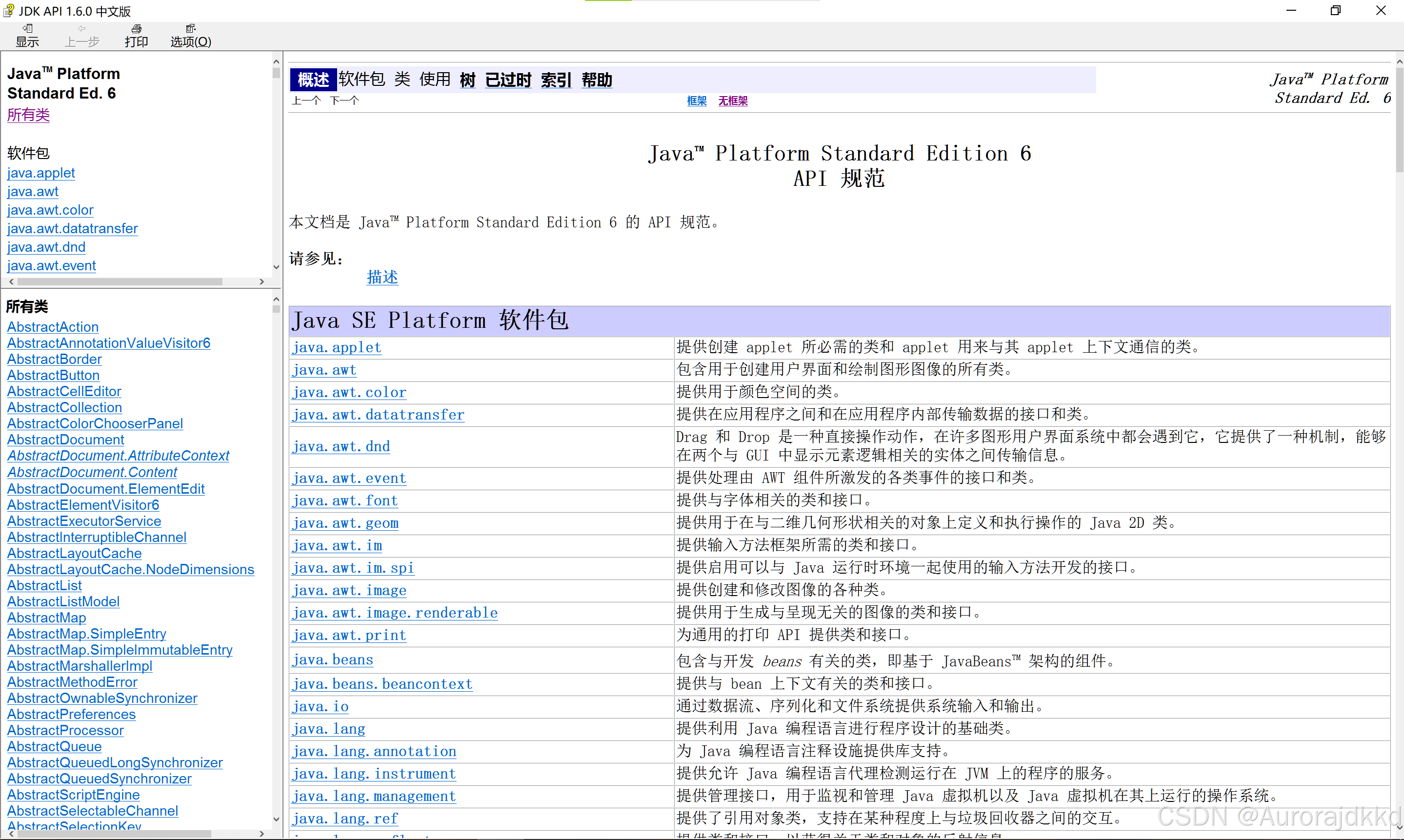Open the java.awt.dnd package link
Image resolution: width=1404 pixels, height=840 pixels.
tap(46, 247)
